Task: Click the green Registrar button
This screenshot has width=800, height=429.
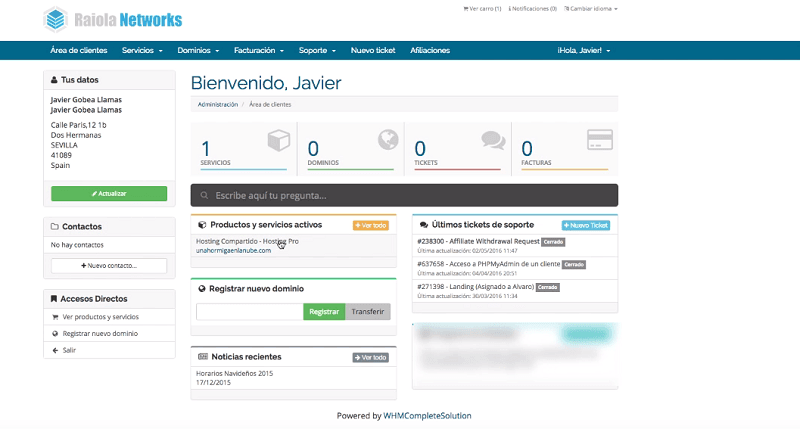Action: 324,312
